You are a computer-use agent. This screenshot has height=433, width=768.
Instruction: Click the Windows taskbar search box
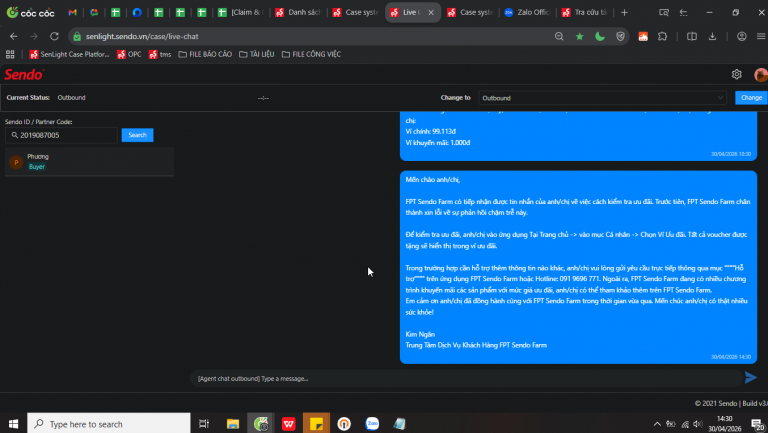[x=109, y=424]
